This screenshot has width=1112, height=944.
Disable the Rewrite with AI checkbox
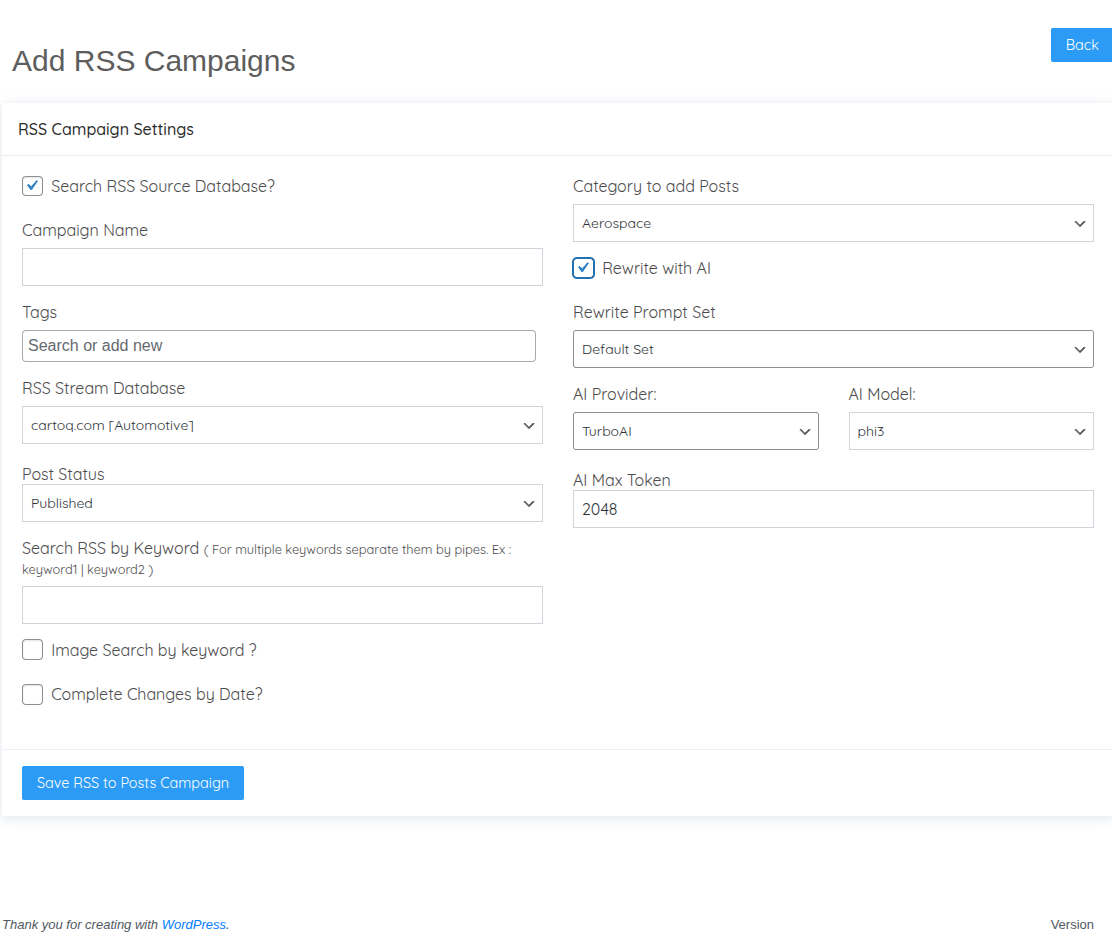pyautogui.click(x=584, y=268)
